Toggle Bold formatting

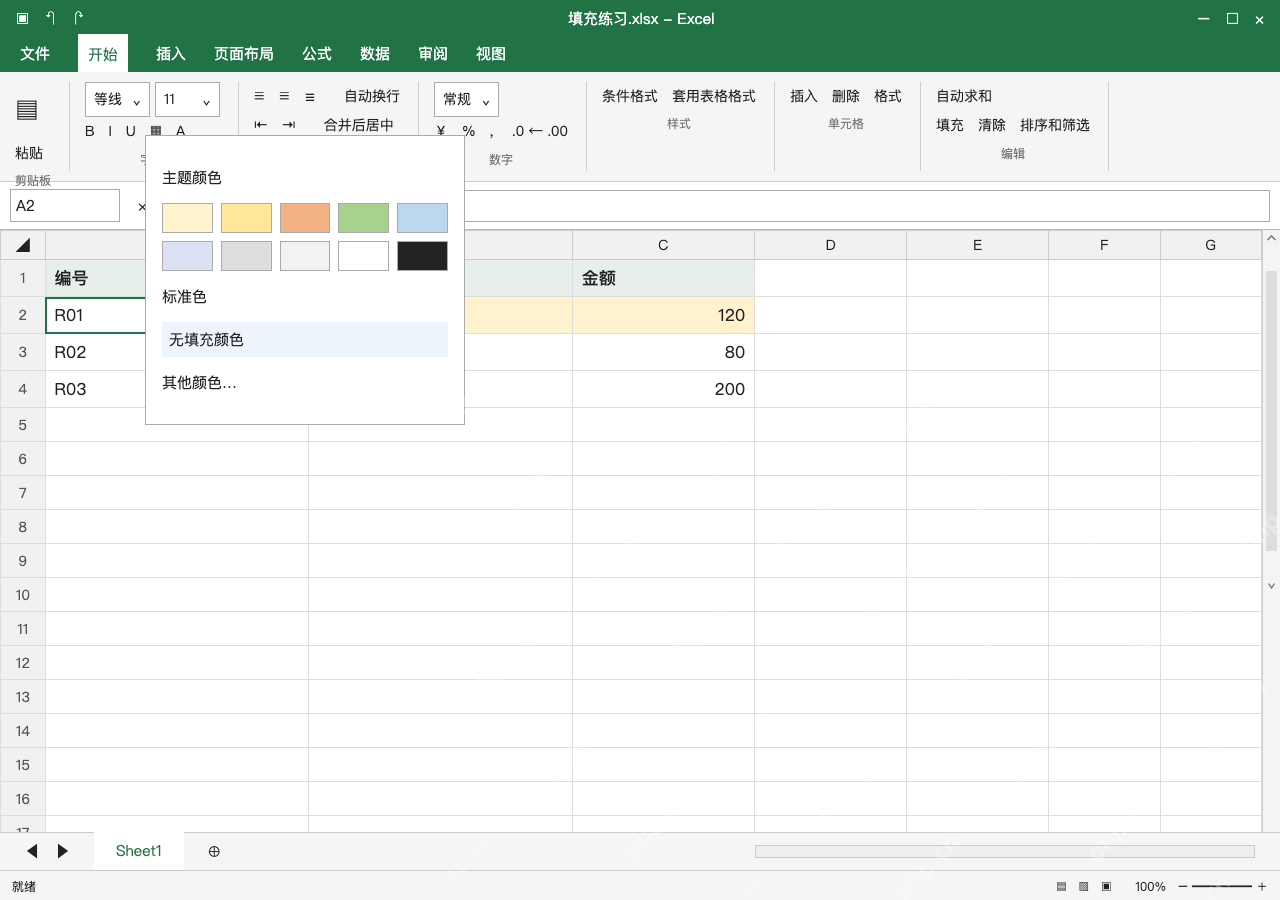[90, 131]
